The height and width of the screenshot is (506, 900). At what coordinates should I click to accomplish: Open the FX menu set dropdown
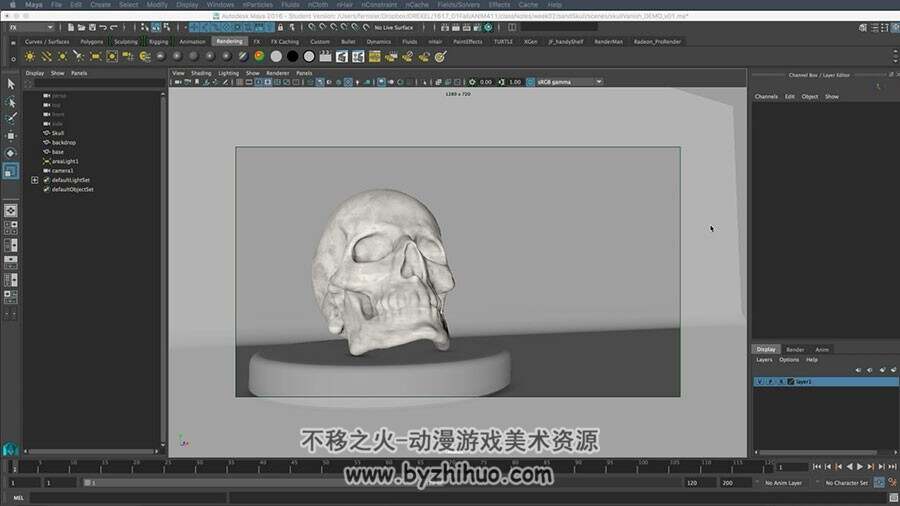coord(31,27)
